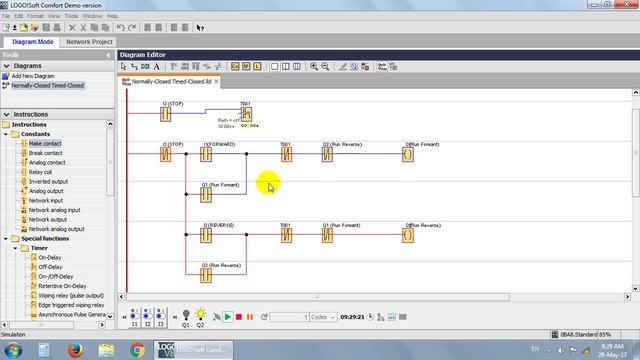Close the Normally-Closed Timed-Closed.lld tab

[216, 82]
